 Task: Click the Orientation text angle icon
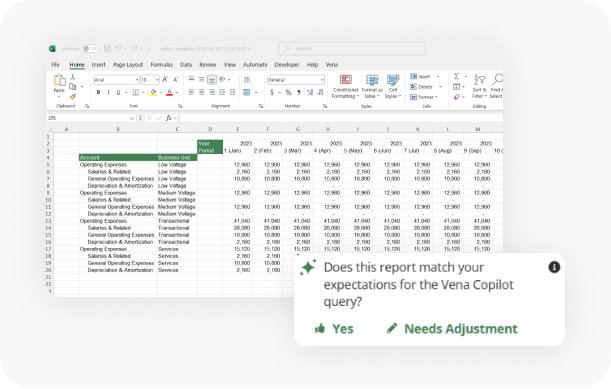click(x=223, y=80)
